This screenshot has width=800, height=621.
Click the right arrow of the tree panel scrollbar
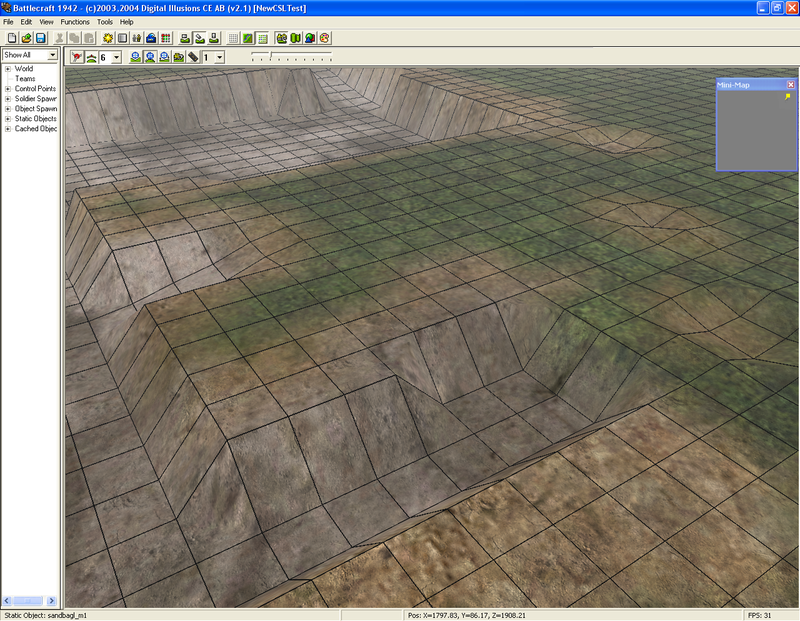(x=52, y=601)
